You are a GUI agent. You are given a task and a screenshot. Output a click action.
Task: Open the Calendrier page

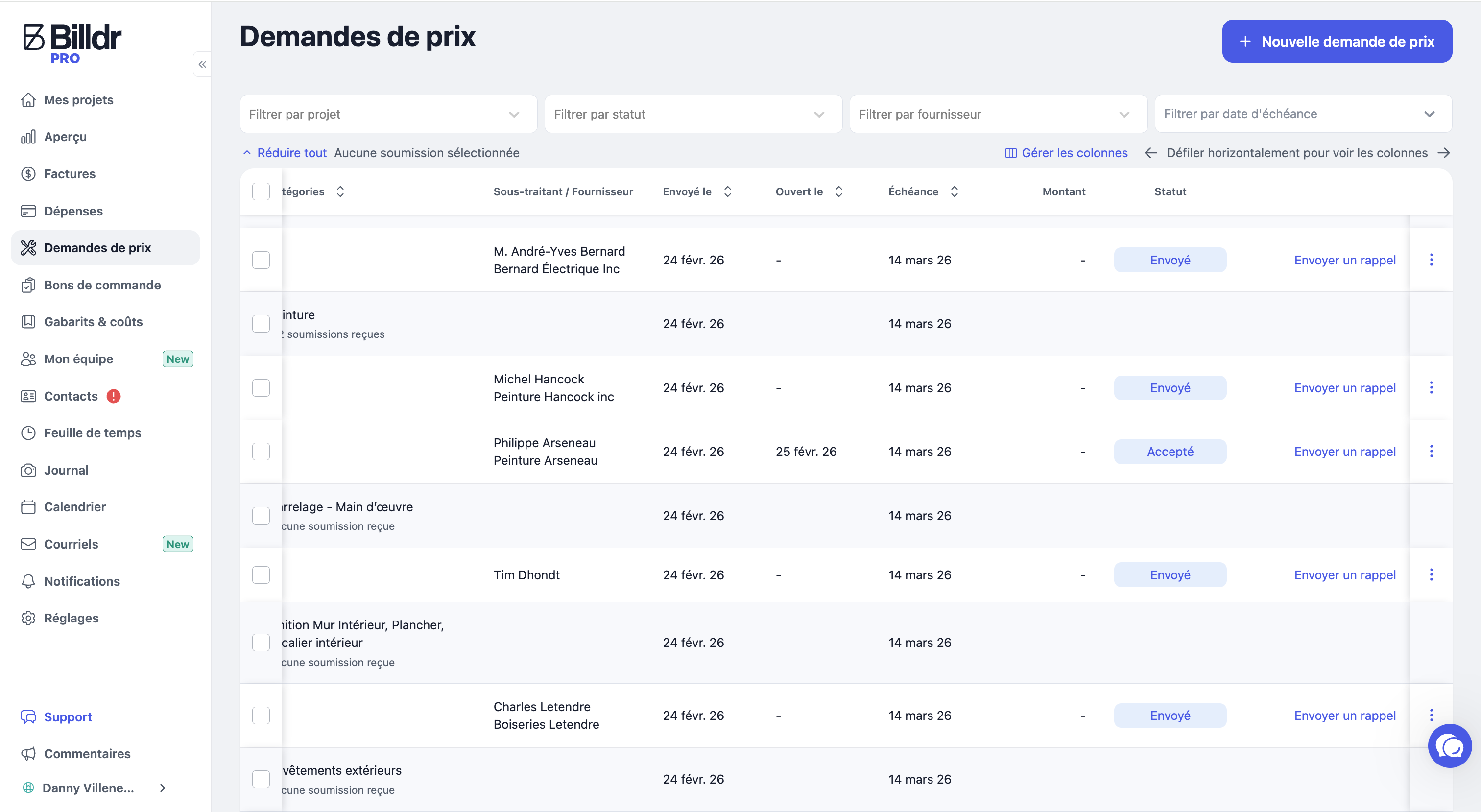coord(75,507)
